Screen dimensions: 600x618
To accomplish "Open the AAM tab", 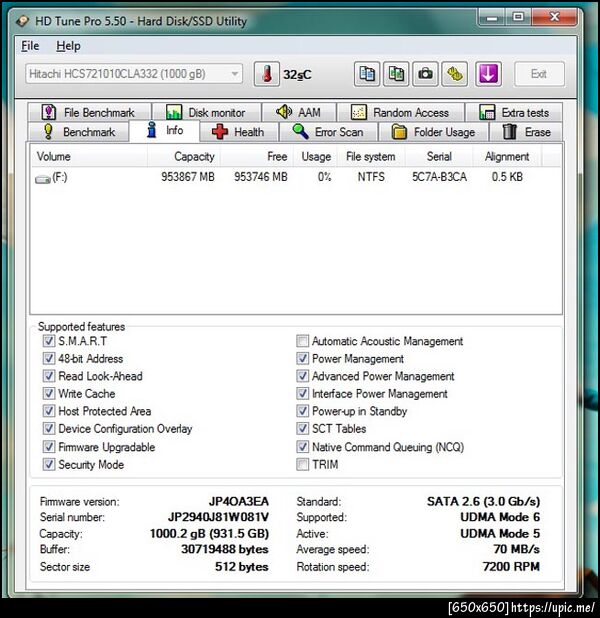I will pos(299,112).
